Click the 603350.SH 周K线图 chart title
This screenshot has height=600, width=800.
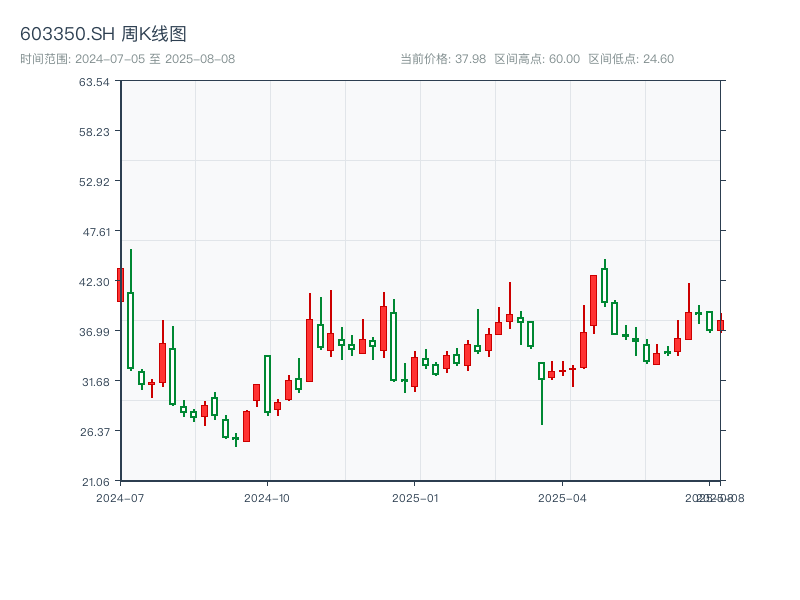(103, 34)
